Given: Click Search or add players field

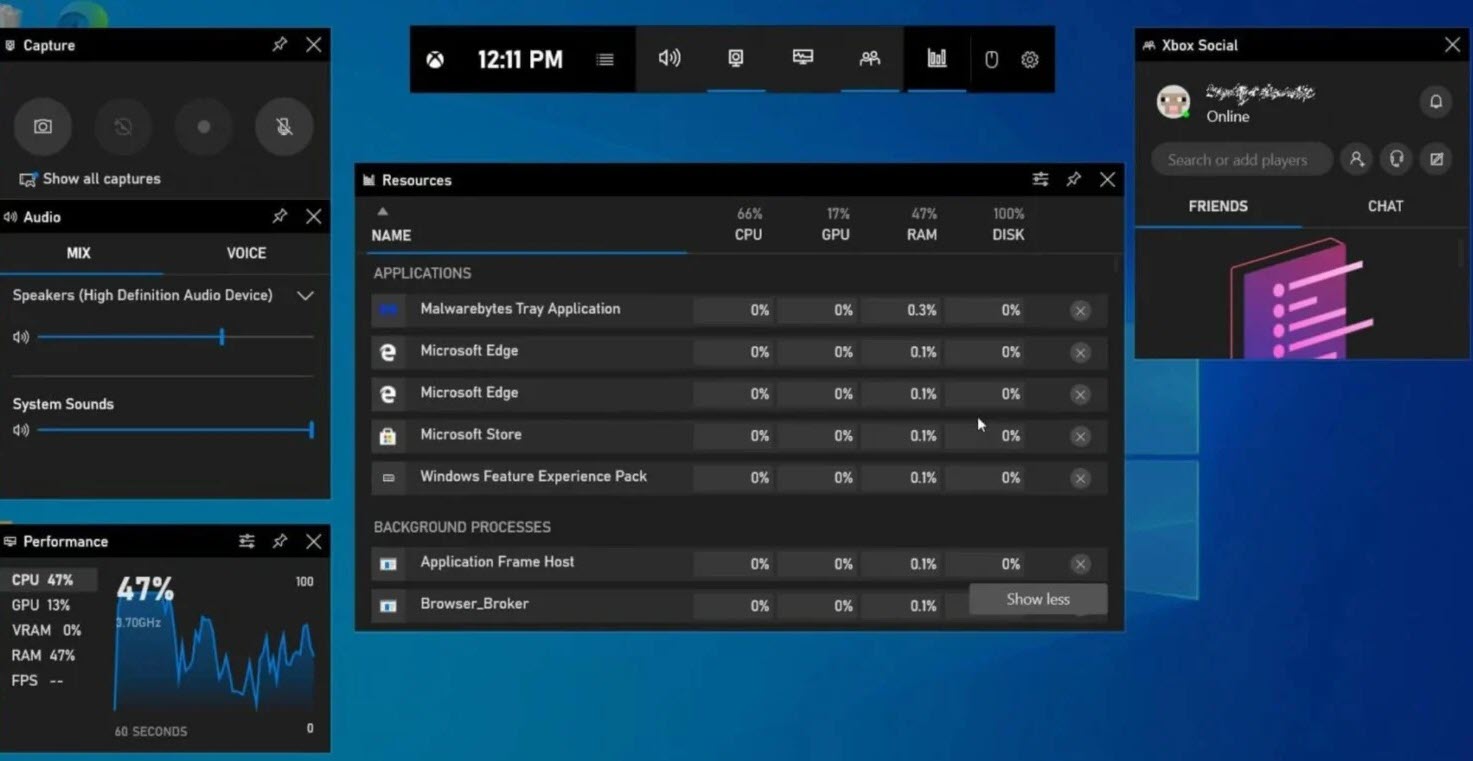Looking at the screenshot, I should 1242,160.
